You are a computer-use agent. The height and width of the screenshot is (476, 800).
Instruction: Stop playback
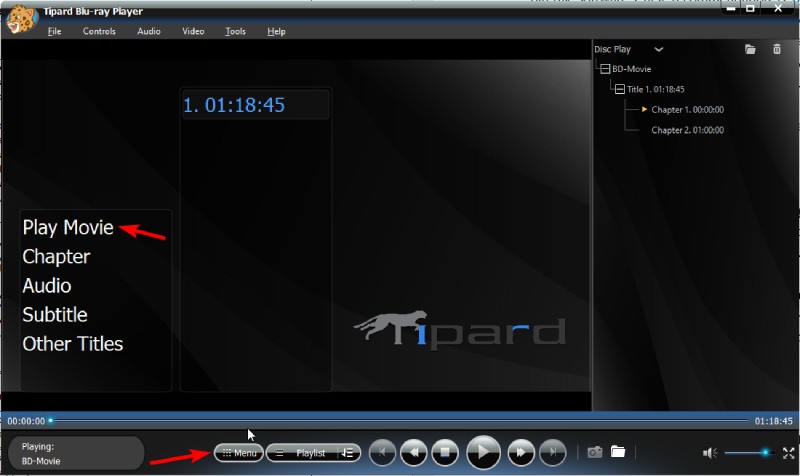(445, 452)
